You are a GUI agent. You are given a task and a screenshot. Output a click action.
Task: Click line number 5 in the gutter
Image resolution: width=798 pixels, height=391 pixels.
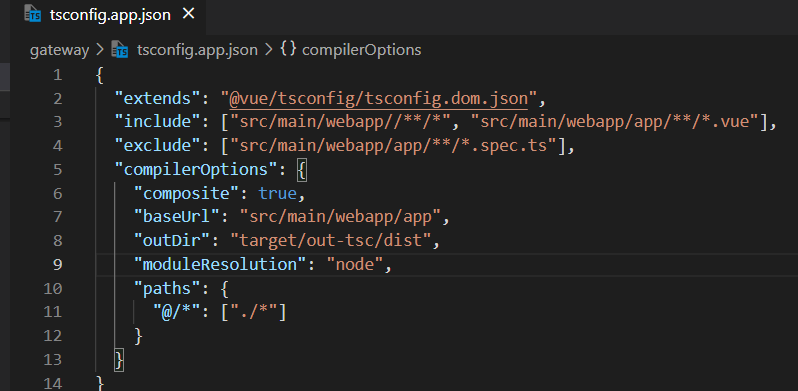pyautogui.click(x=57, y=170)
